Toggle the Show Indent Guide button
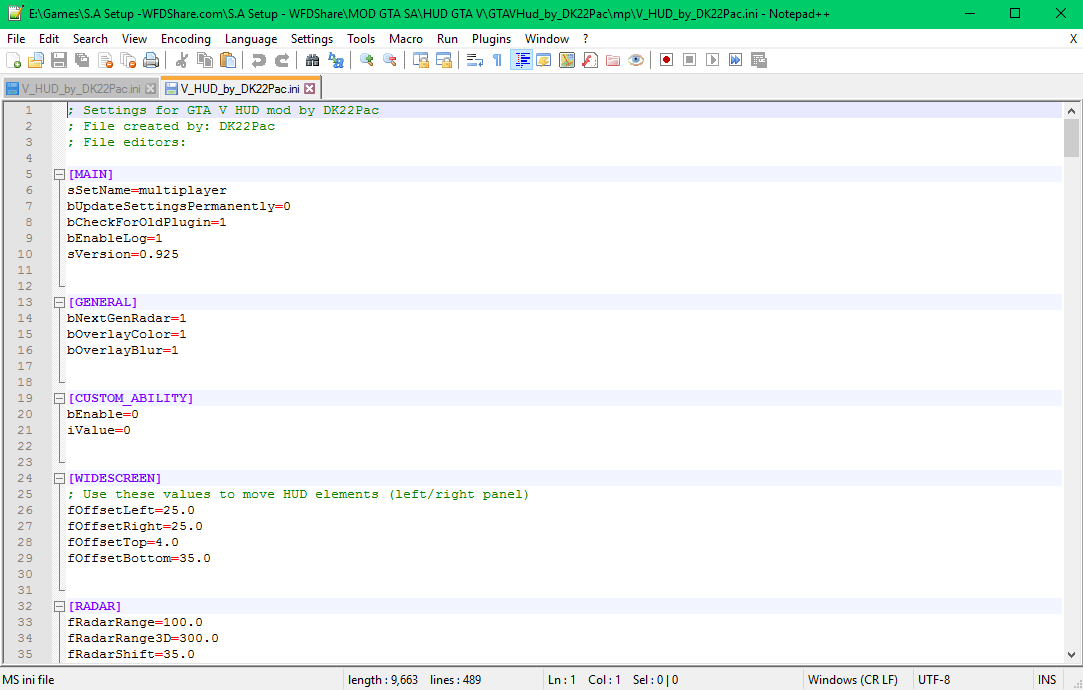This screenshot has height=690, width=1083. tap(520, 60)
